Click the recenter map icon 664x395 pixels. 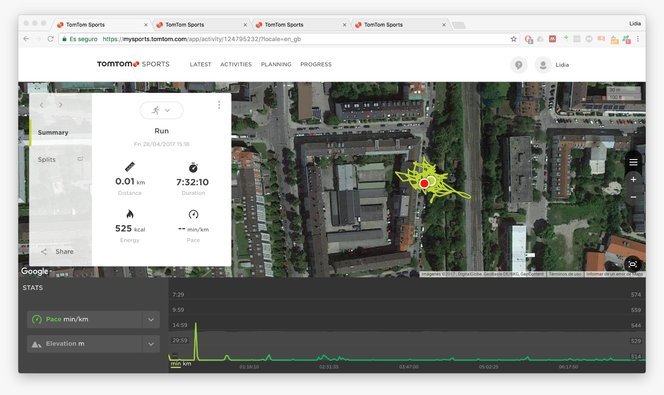point(633,264)
